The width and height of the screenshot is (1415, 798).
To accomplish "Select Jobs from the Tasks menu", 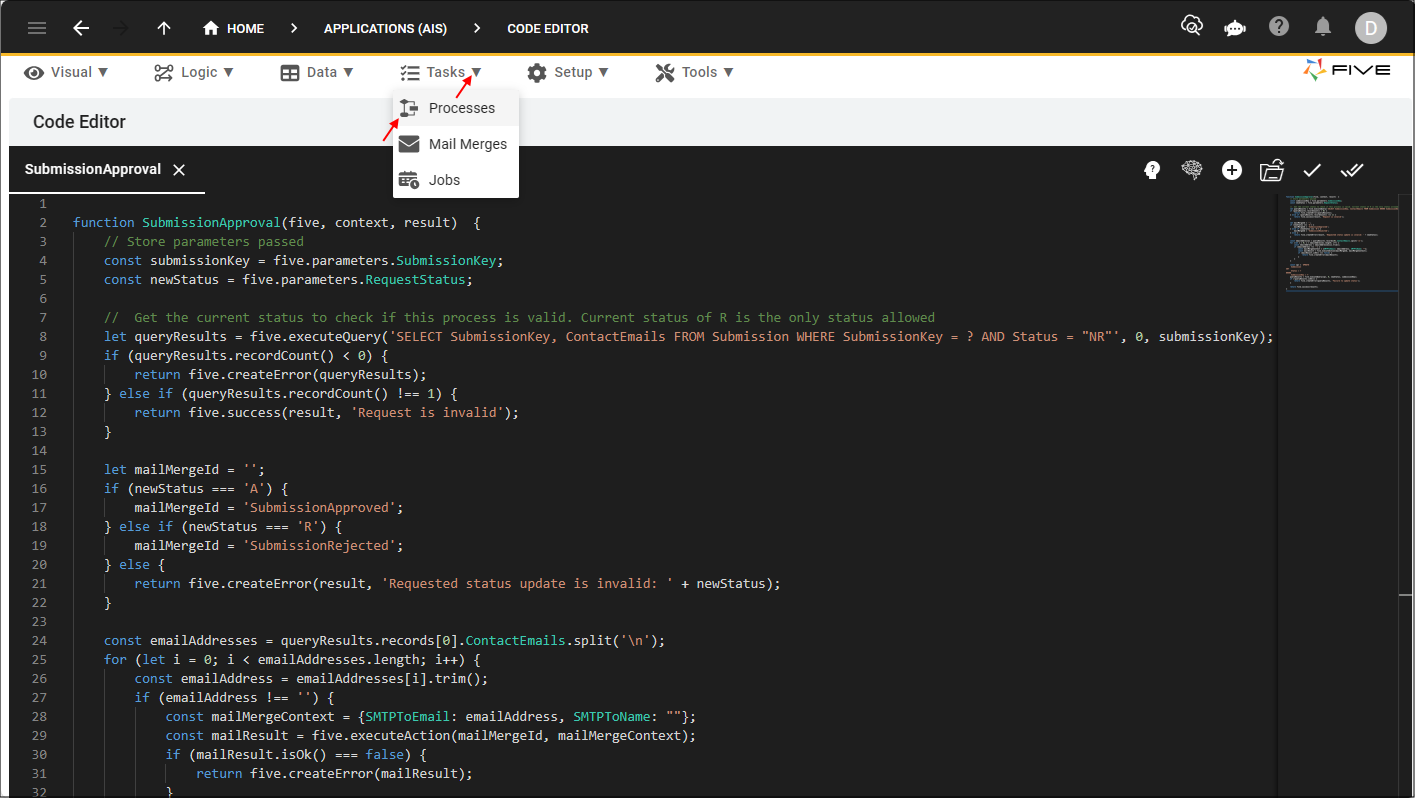I will tap(444, 180).
